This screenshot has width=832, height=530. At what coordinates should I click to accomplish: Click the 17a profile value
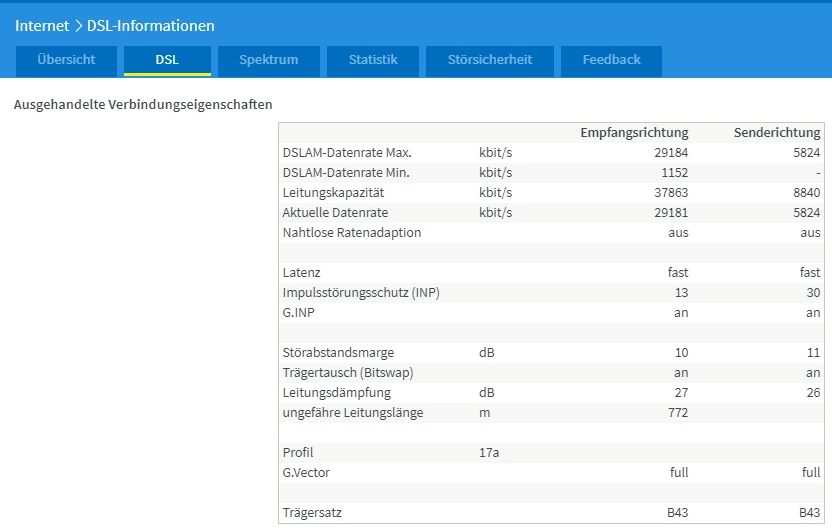tap(489, 452)
